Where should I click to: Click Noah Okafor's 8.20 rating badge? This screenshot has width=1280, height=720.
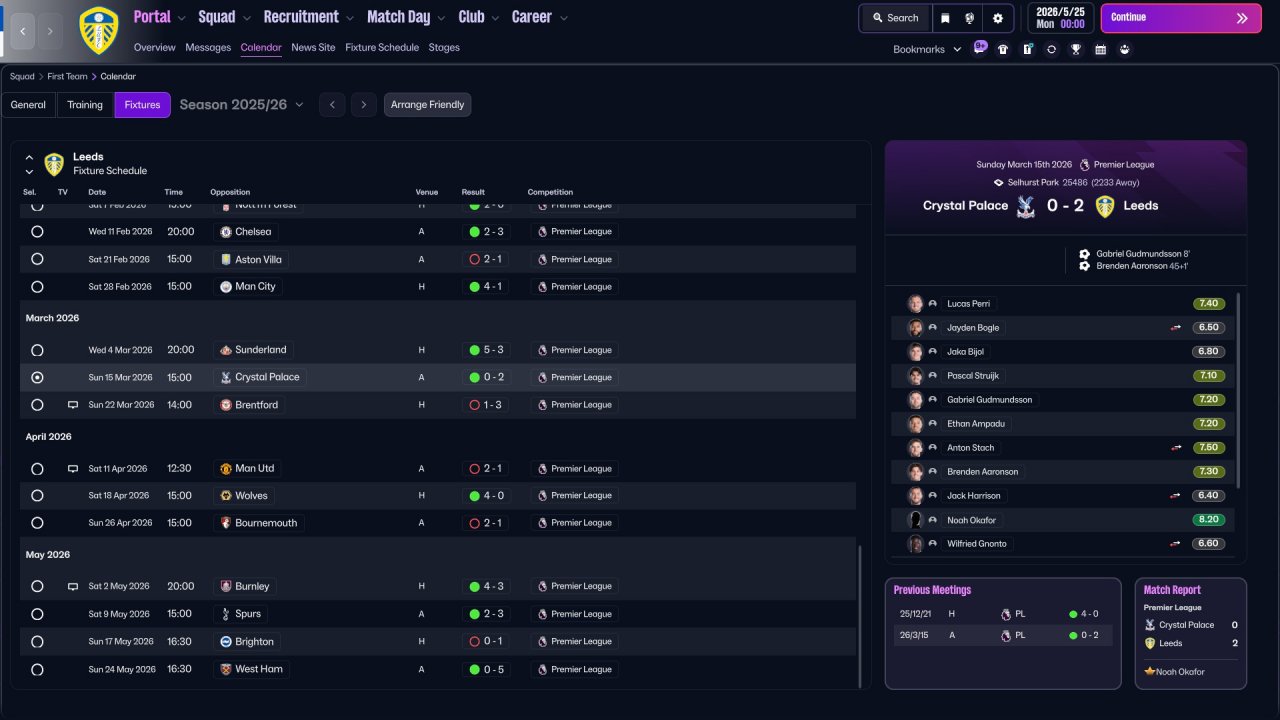(1209, 520)
